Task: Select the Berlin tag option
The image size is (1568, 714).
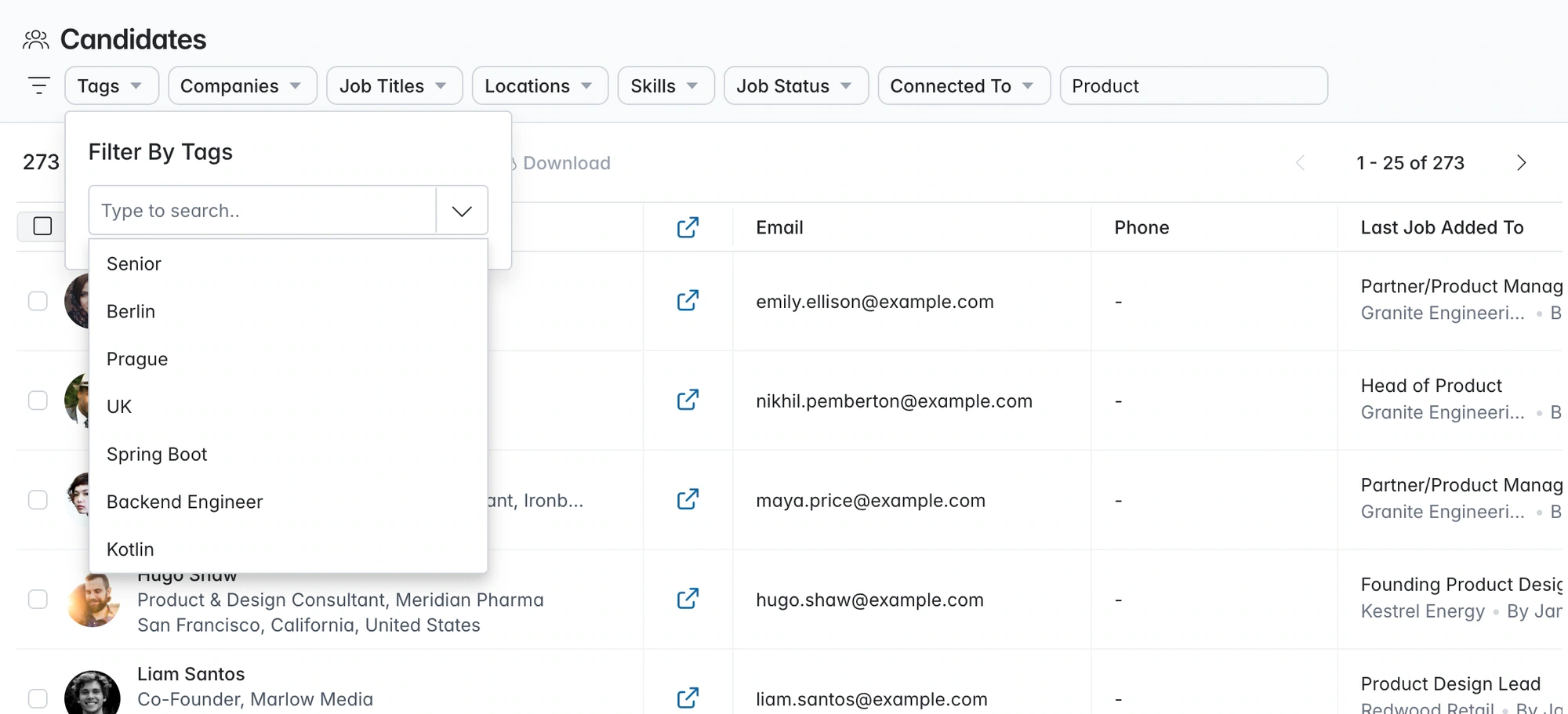Action: pyautogui.click(x=289, y=312)
